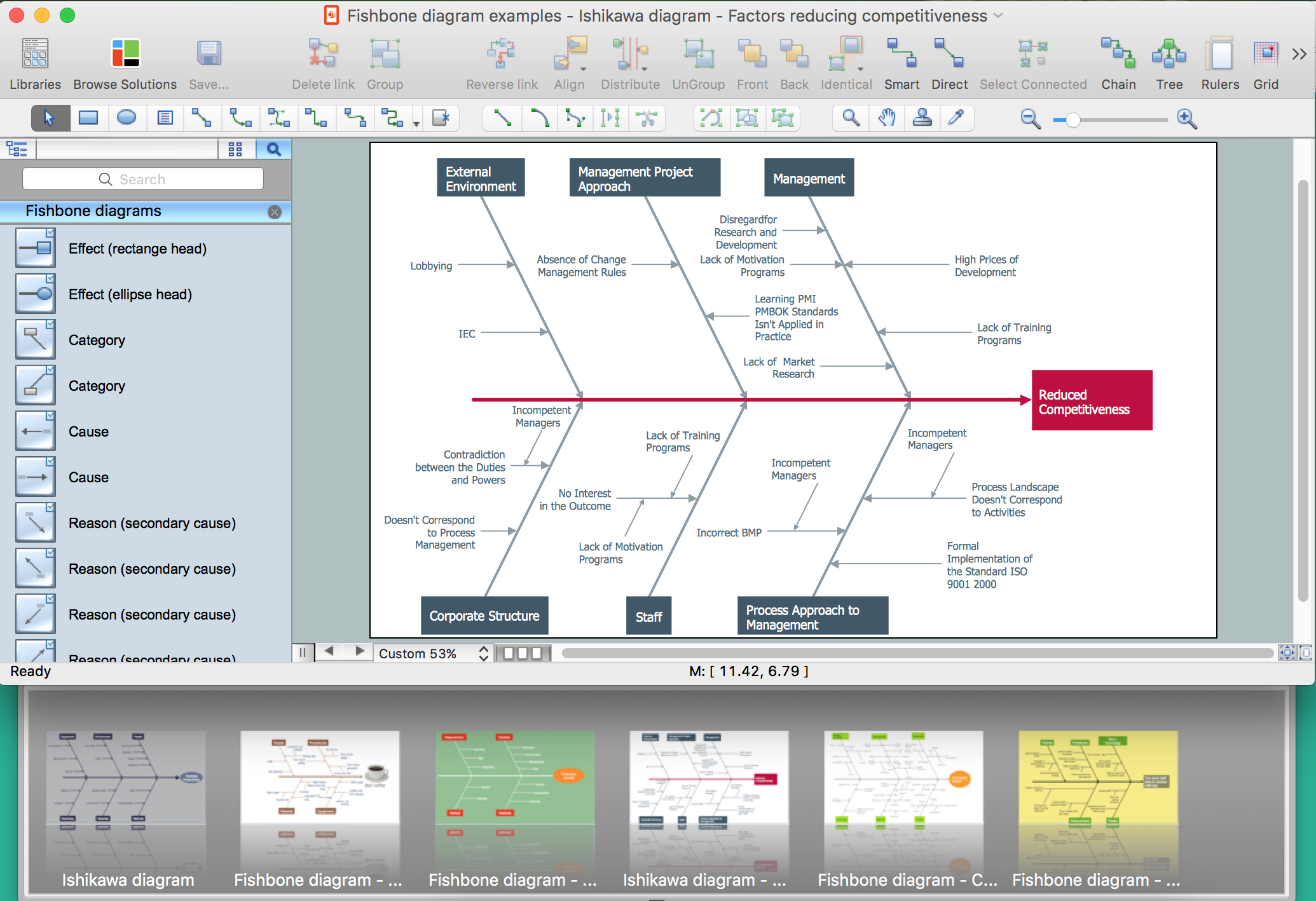
Task: Click the UnGroup icon
Action: tap(698, 54)
